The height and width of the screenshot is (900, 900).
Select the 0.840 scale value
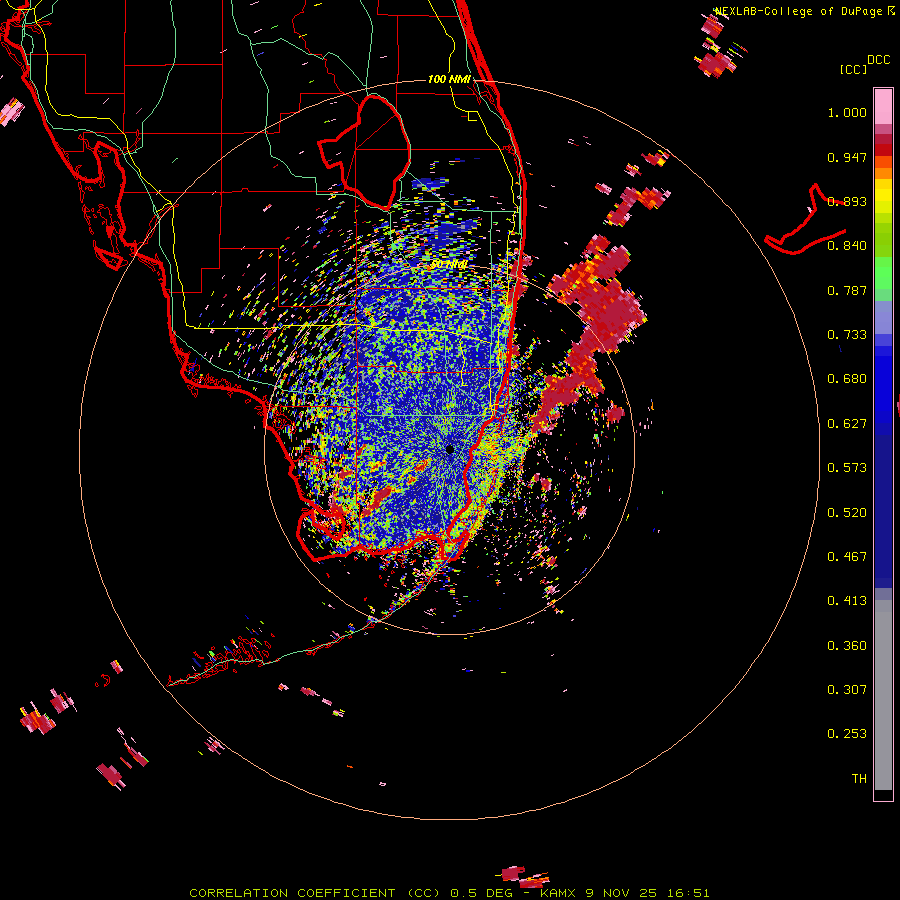847,246
